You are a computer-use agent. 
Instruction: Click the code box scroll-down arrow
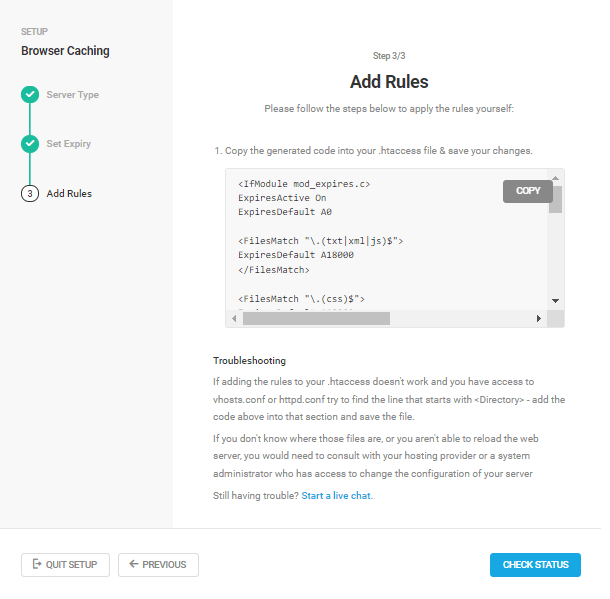(556, 300)
